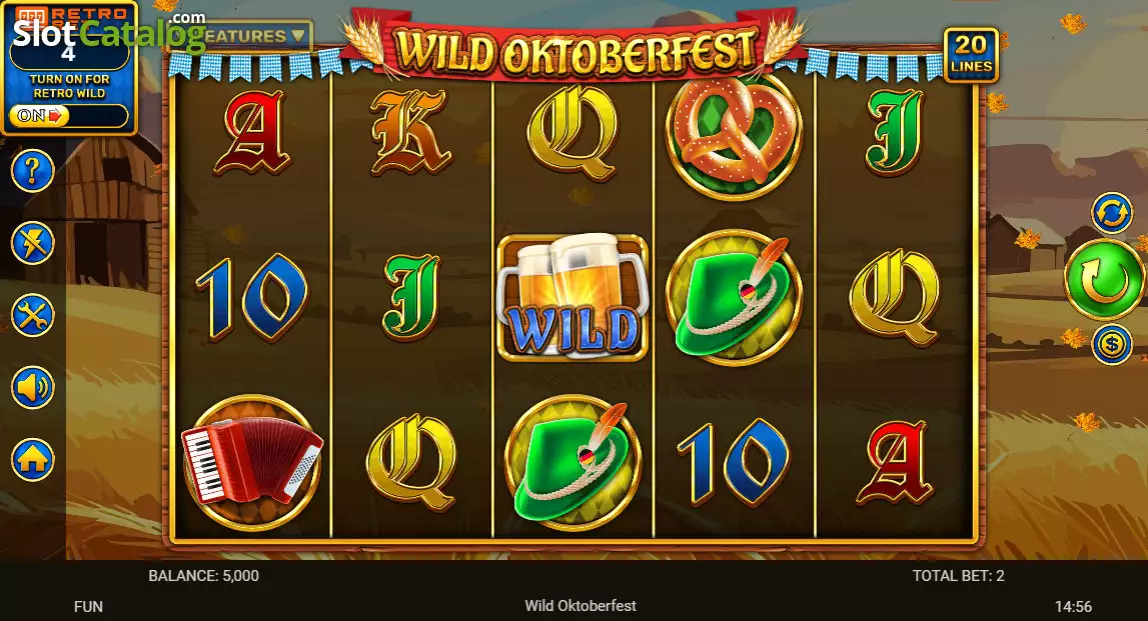Click the Total Bet amount
The image size is (1148, 621).
958,576
